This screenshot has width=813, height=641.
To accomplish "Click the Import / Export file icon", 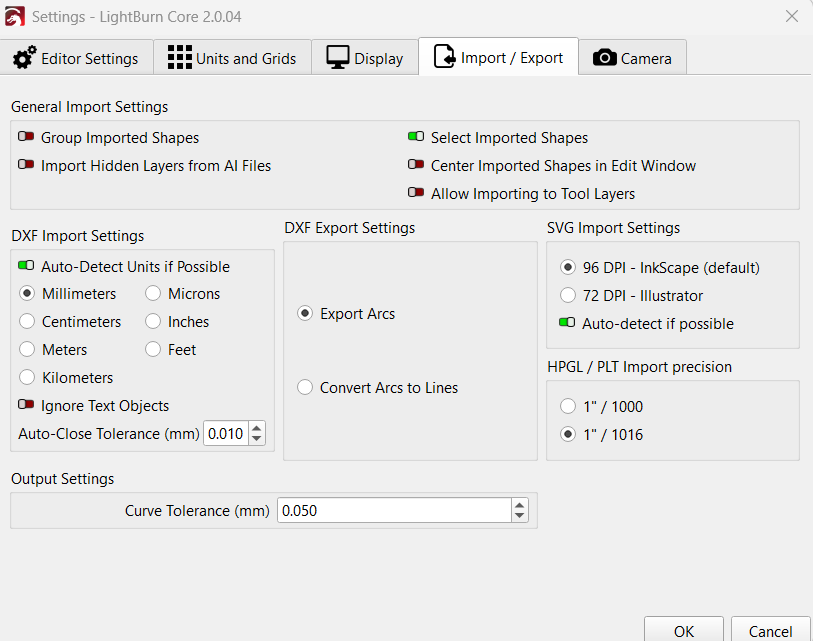I will [444, 57].
